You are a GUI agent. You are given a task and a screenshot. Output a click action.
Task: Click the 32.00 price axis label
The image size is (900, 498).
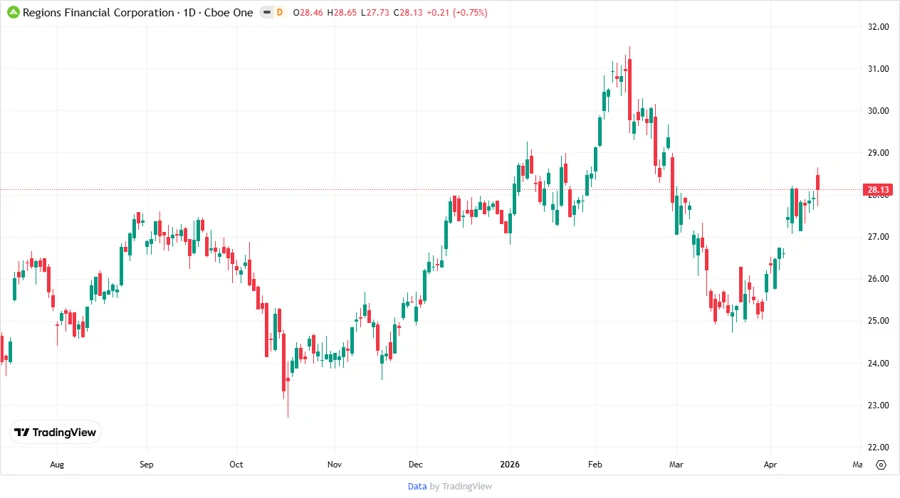[878, 26]
